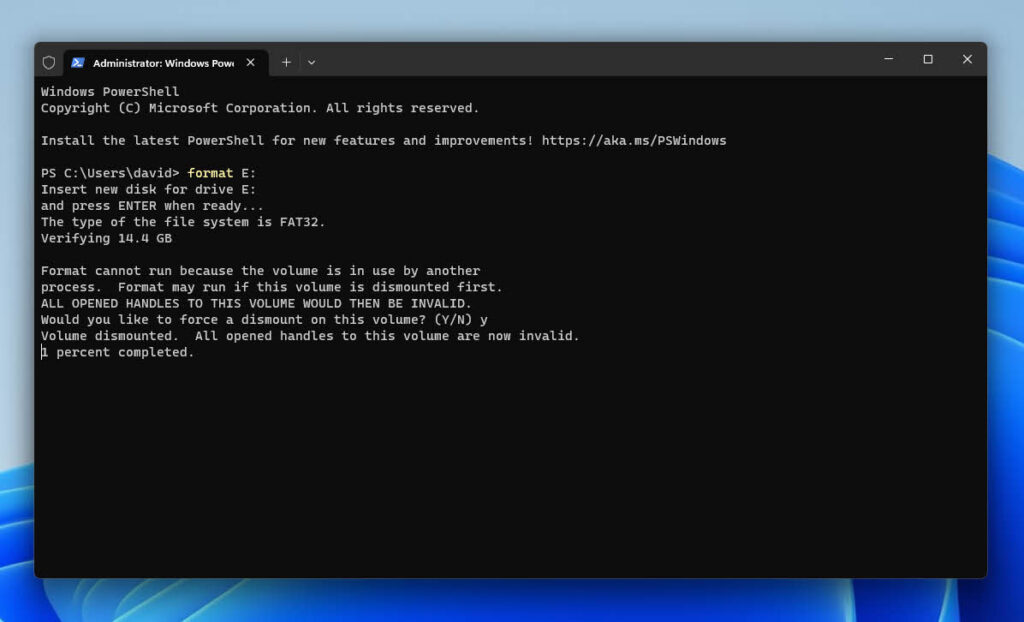The image size is (1024, 622).
Task: Open a new tab with the plus button
Action: (x=286, y=62)
